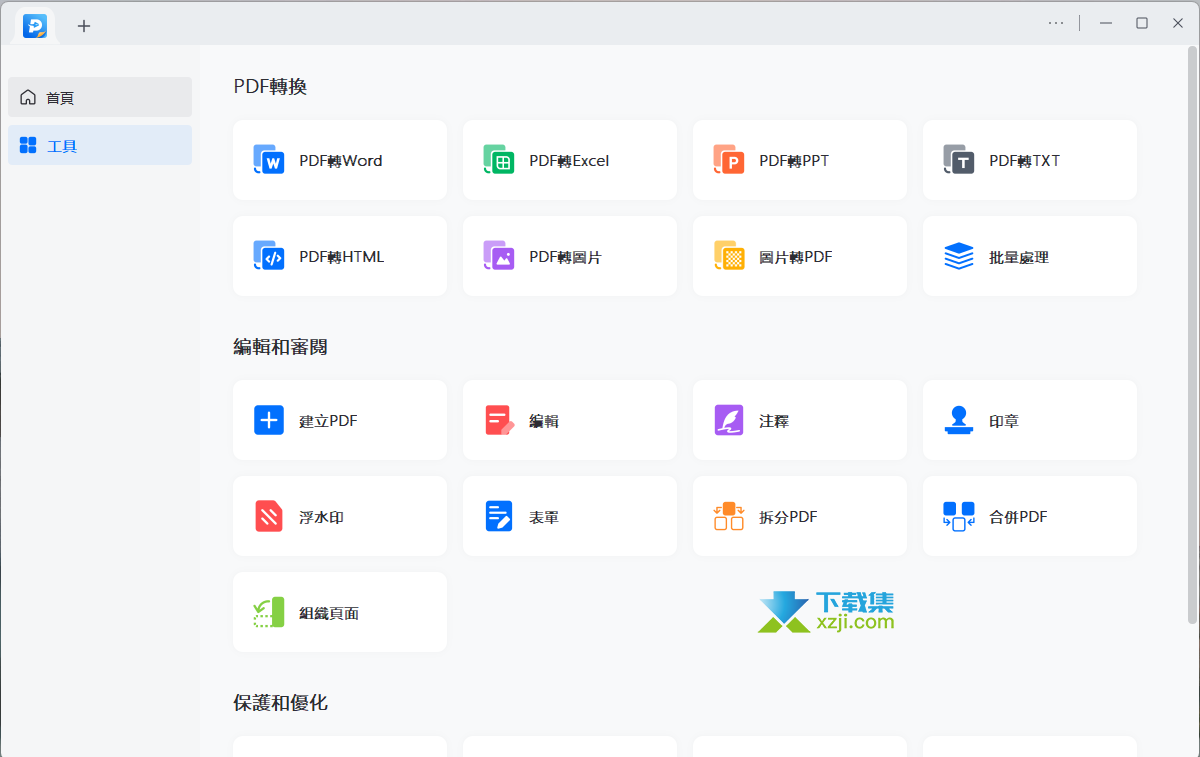This screenshot has height=757, width=1200.
Task: Click the 保護和優化 section heading
Action: pos(280,703)
